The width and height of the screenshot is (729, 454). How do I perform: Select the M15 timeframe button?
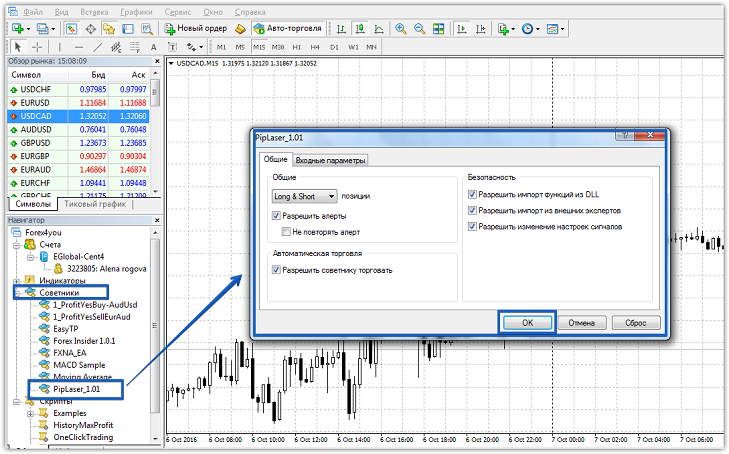[x=258, y=47]
